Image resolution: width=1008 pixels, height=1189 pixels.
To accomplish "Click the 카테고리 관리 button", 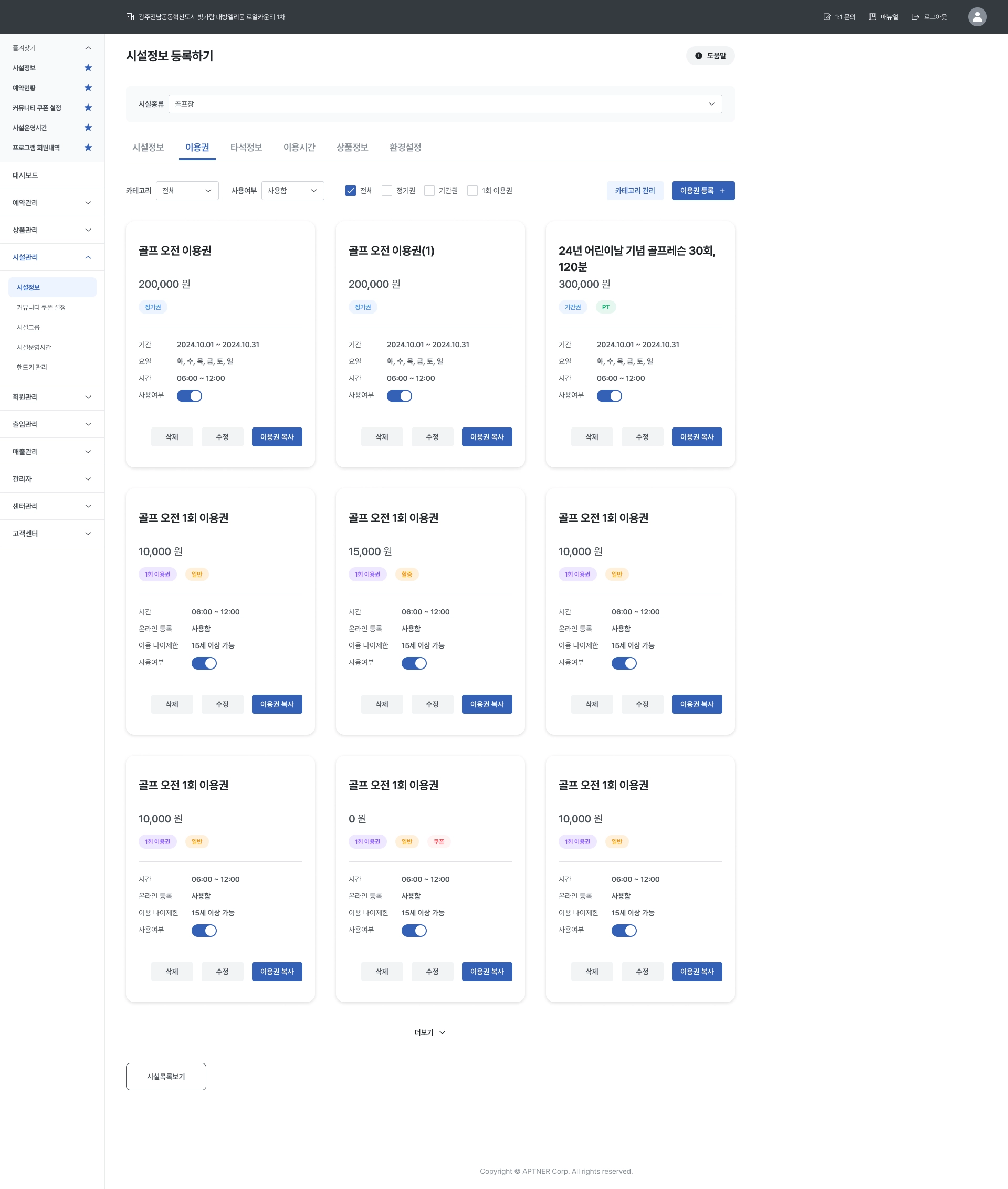I will pyautogui.click(x=634, y=191).
